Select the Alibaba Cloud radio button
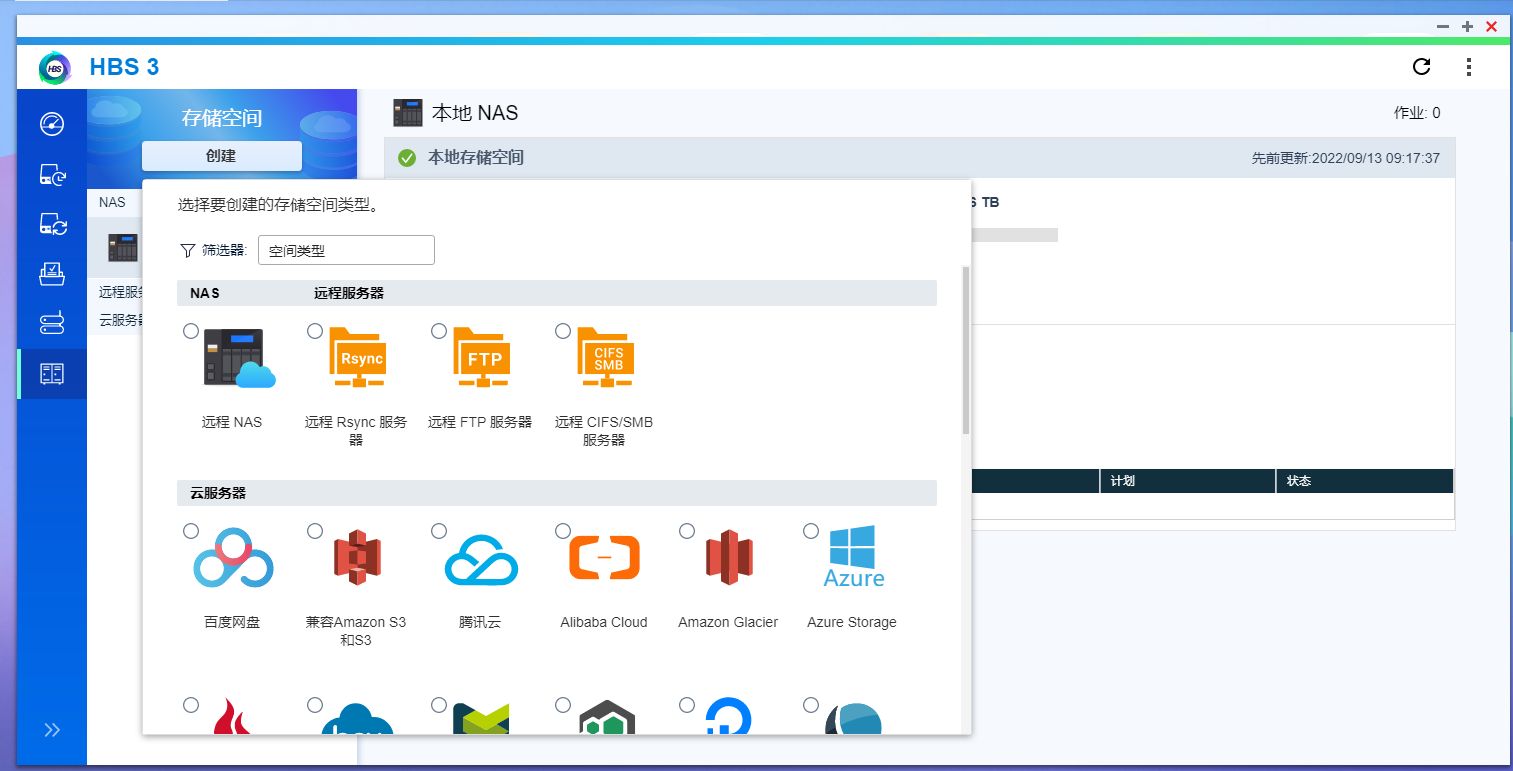 (563, 531)
